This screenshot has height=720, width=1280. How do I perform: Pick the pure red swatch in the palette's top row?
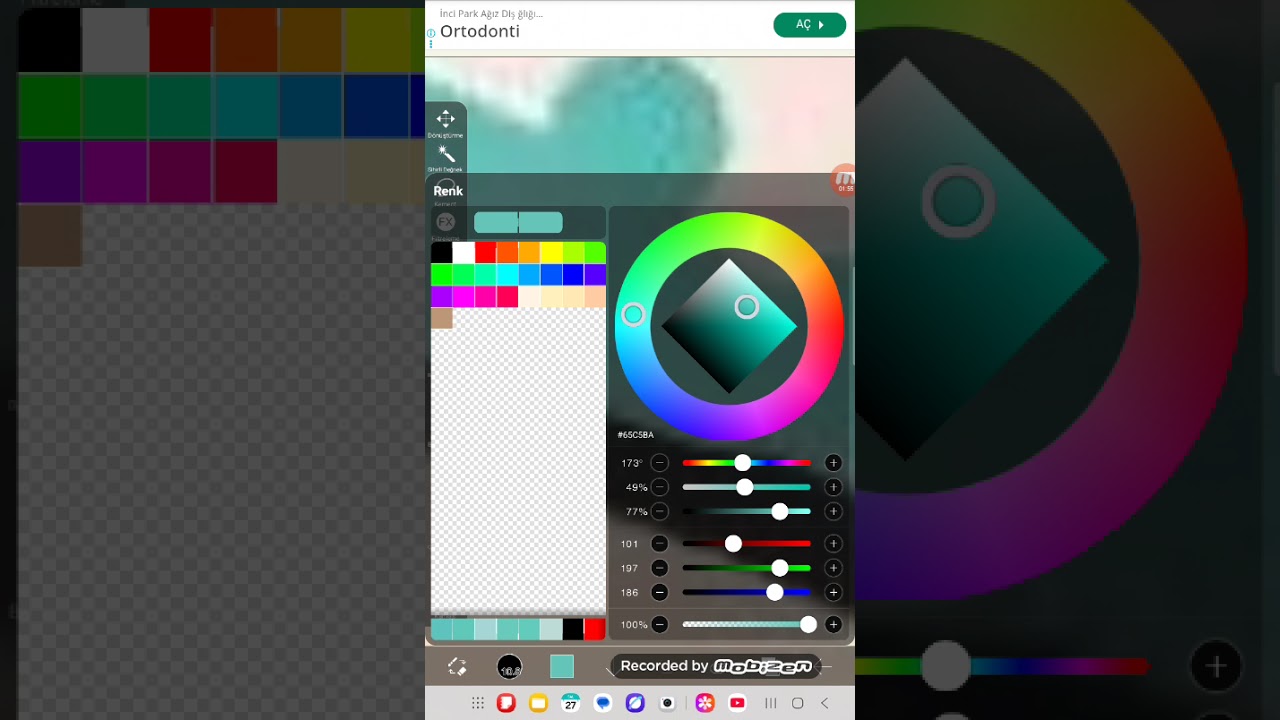point(486,252)
